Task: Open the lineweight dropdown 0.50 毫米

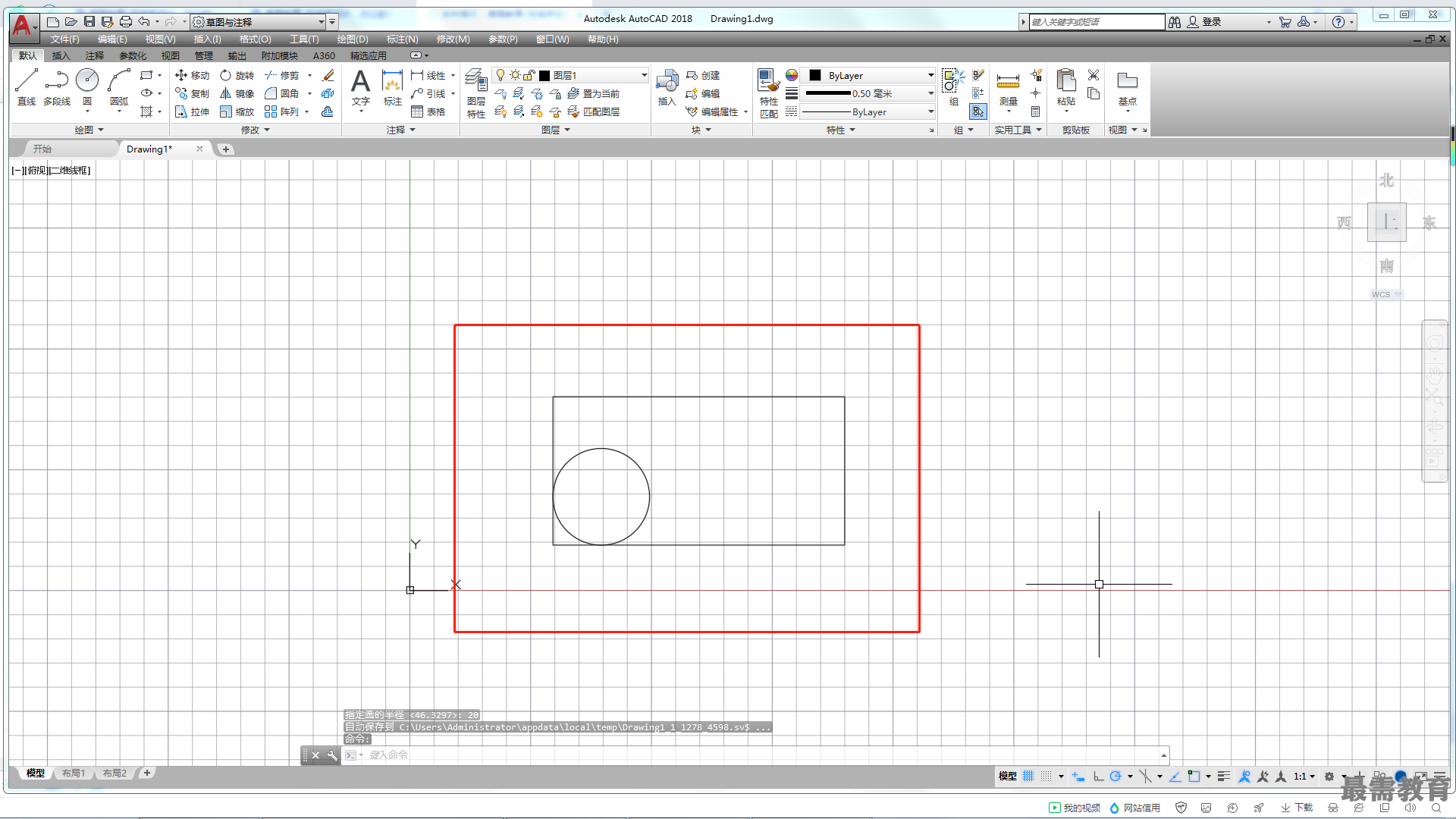Action: 869,93
